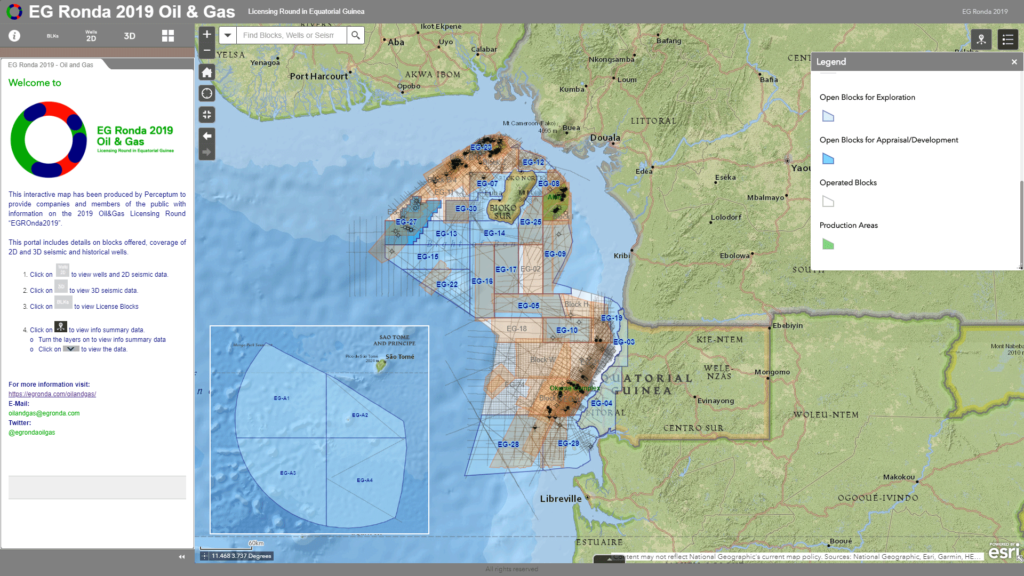
Task: Focus the Find Blocks, Wells search field
Action: [x=291, y=35]
